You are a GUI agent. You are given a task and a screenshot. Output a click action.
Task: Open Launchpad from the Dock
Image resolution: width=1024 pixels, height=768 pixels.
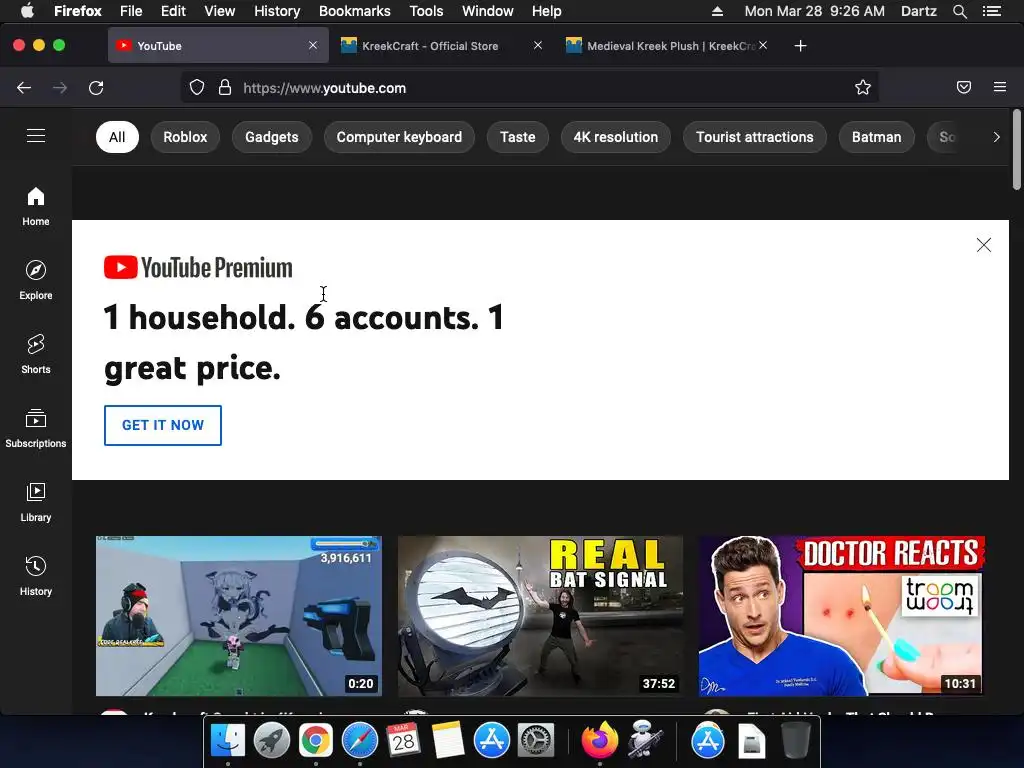coord(272,741)
